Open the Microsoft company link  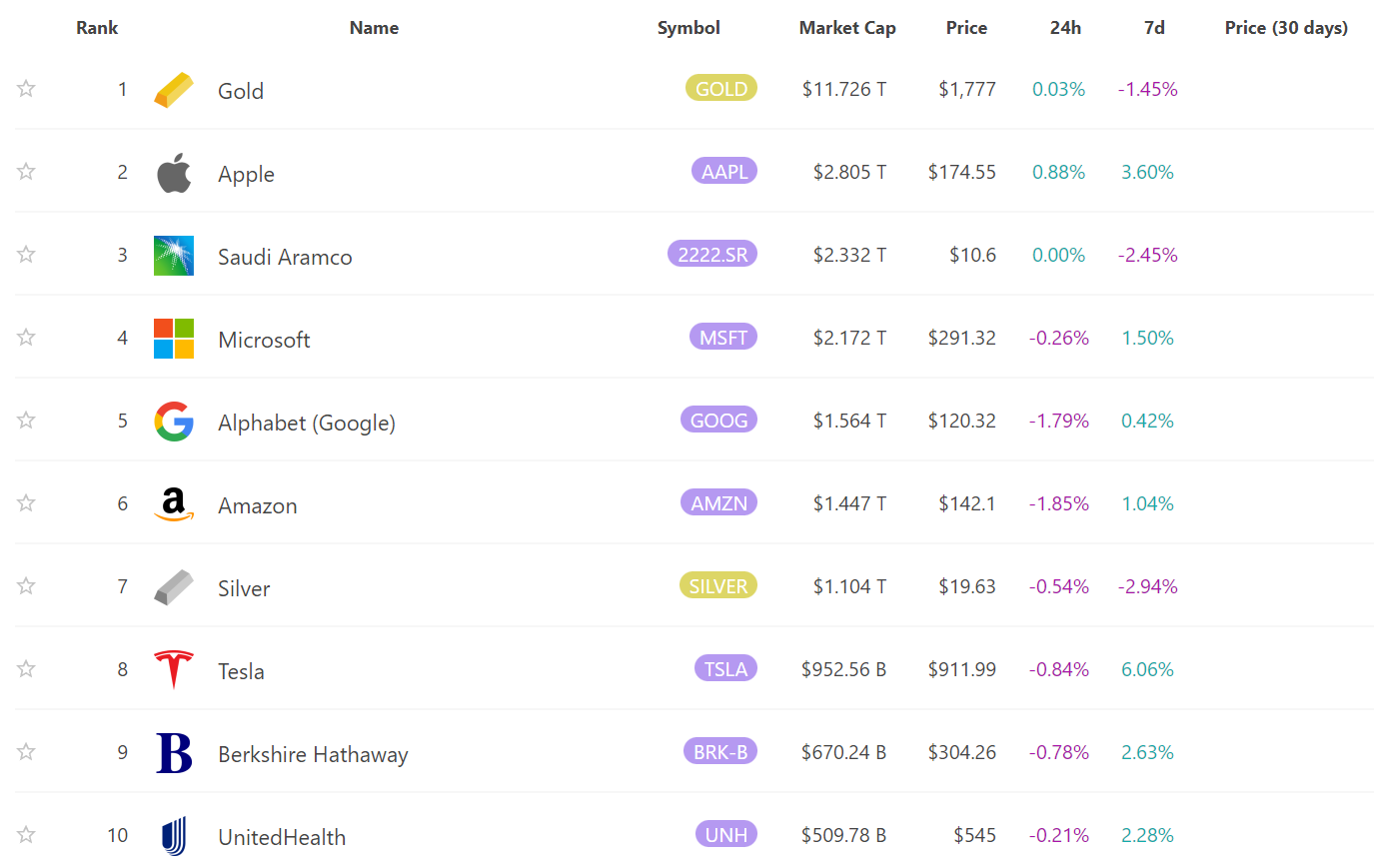pyautogui.click(x=264, y=340)
